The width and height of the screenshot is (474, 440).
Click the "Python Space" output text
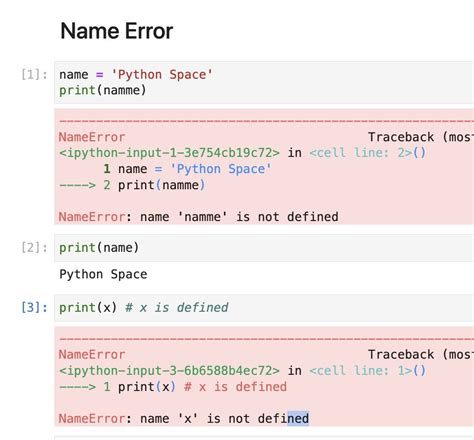pyautogui.click(x=103, y=274)
